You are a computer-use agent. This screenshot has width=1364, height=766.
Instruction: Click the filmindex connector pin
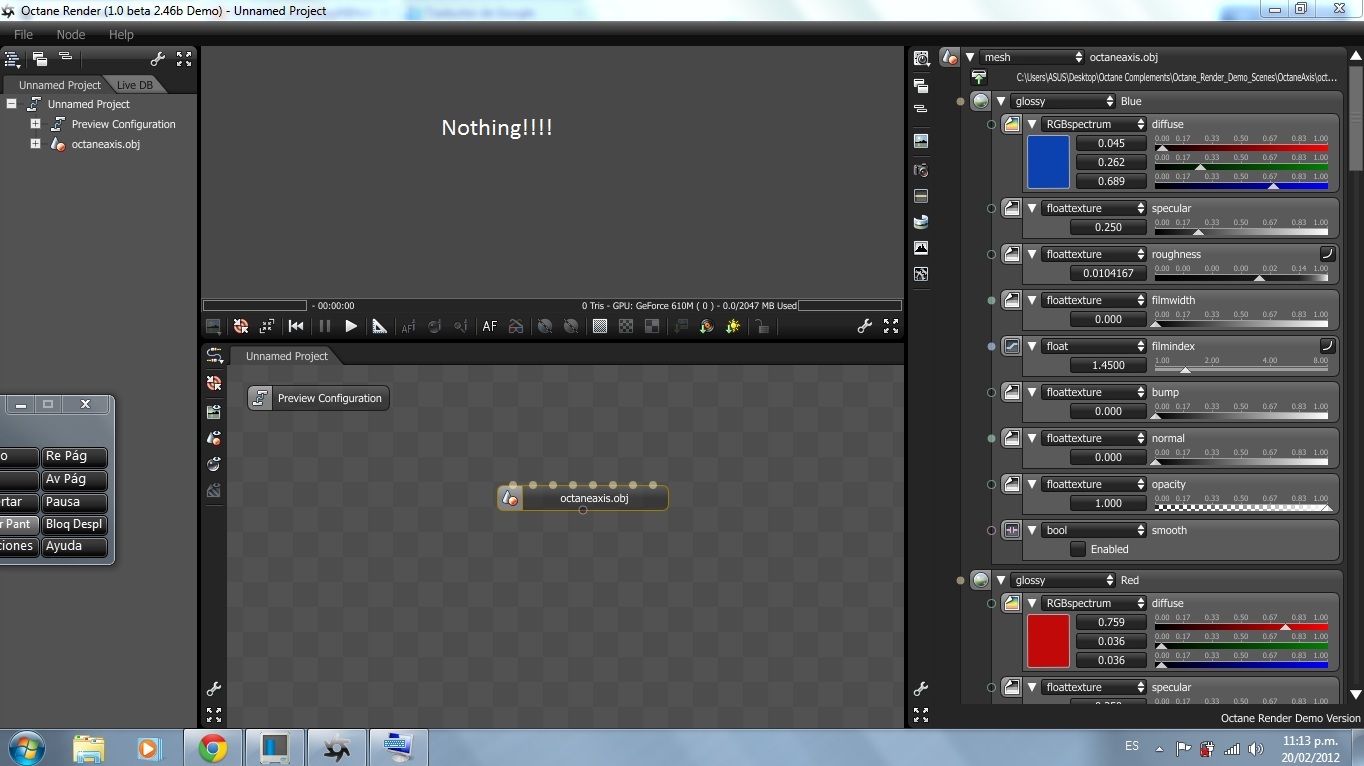pyautogui.click(x=991, y=346)
